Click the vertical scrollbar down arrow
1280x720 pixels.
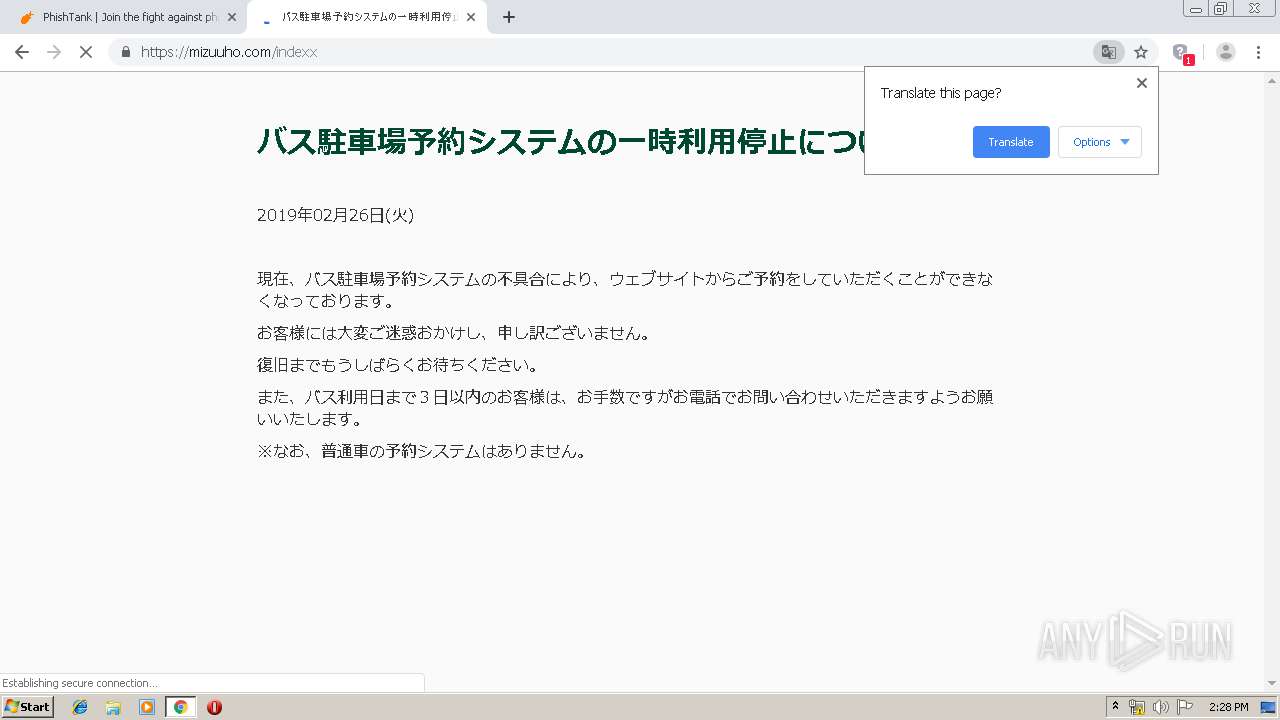1272,684
